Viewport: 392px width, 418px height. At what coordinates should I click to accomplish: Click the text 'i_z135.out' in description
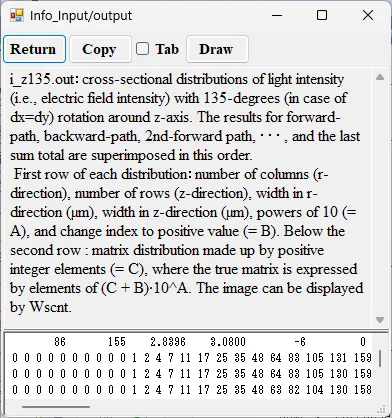(43, 80)
